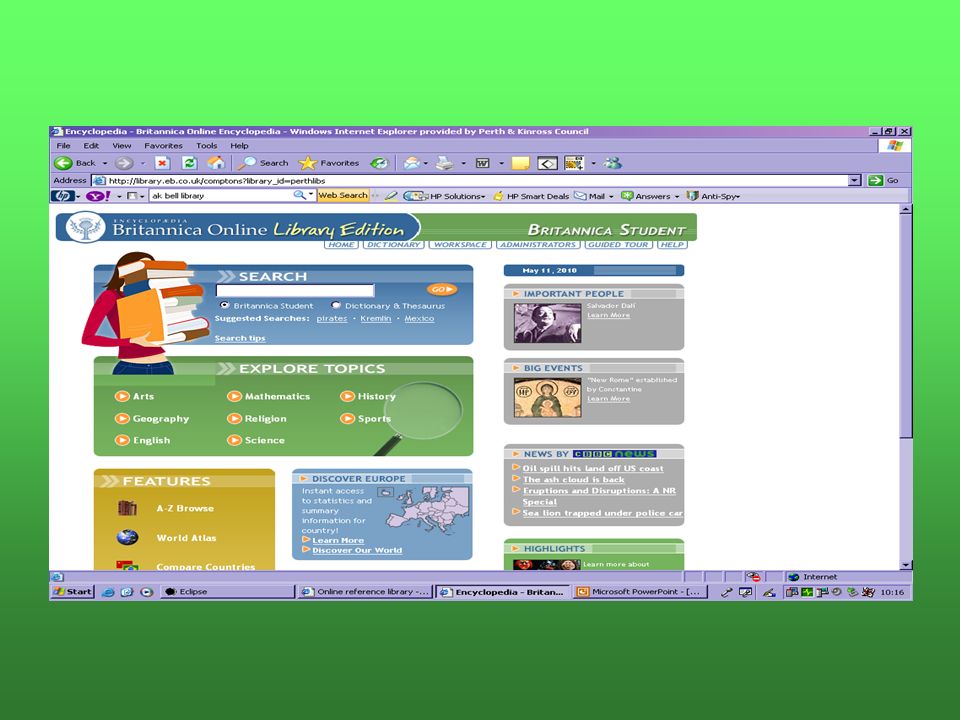Select Britannica Student radio button

pos(224,305)
